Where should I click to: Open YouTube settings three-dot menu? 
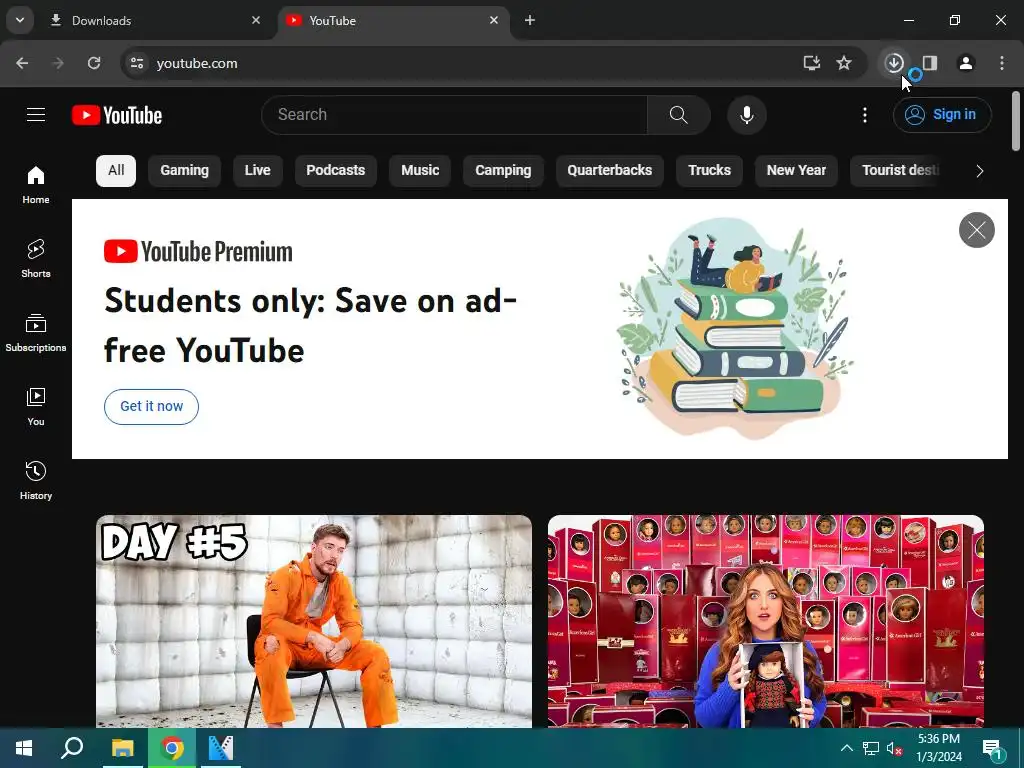coord(865,115)
